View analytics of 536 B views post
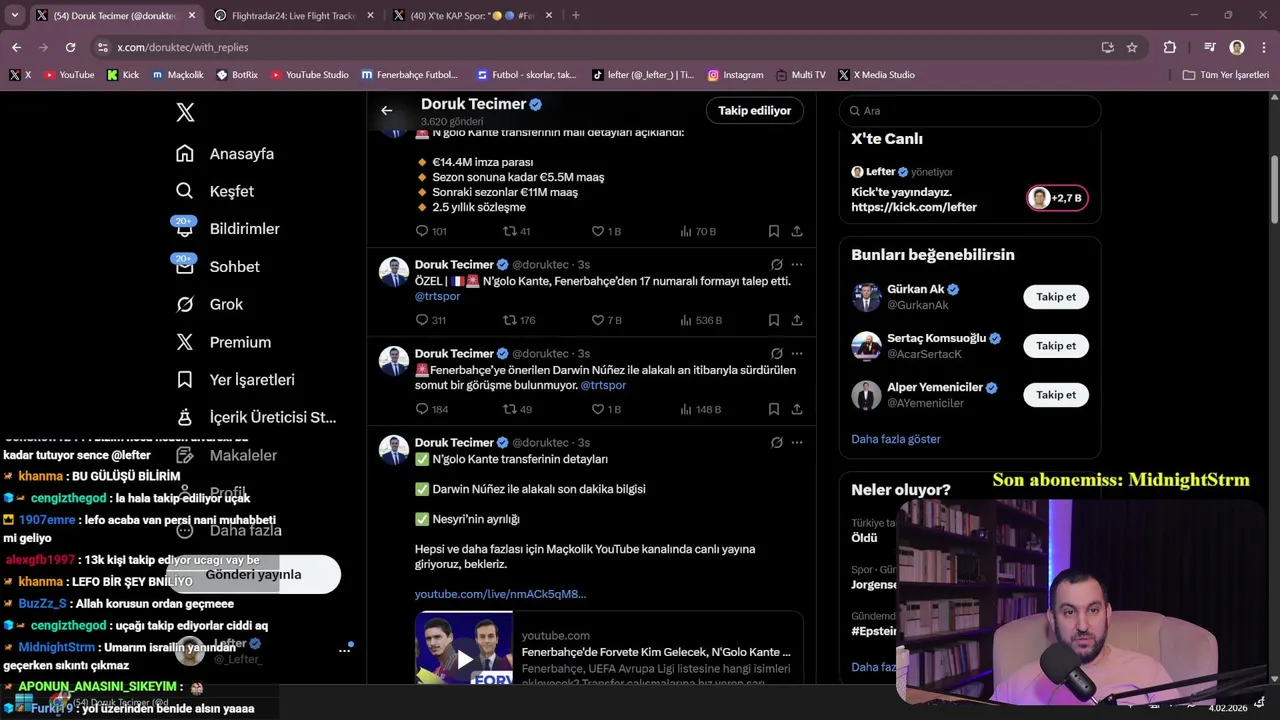This screenshot has height=720, width=1280. click(701, 320)
